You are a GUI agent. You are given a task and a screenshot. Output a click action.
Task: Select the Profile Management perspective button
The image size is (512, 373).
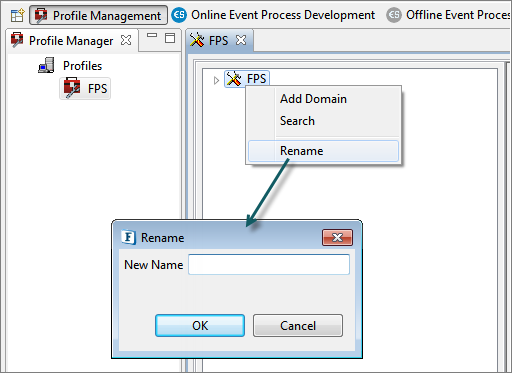98,15
